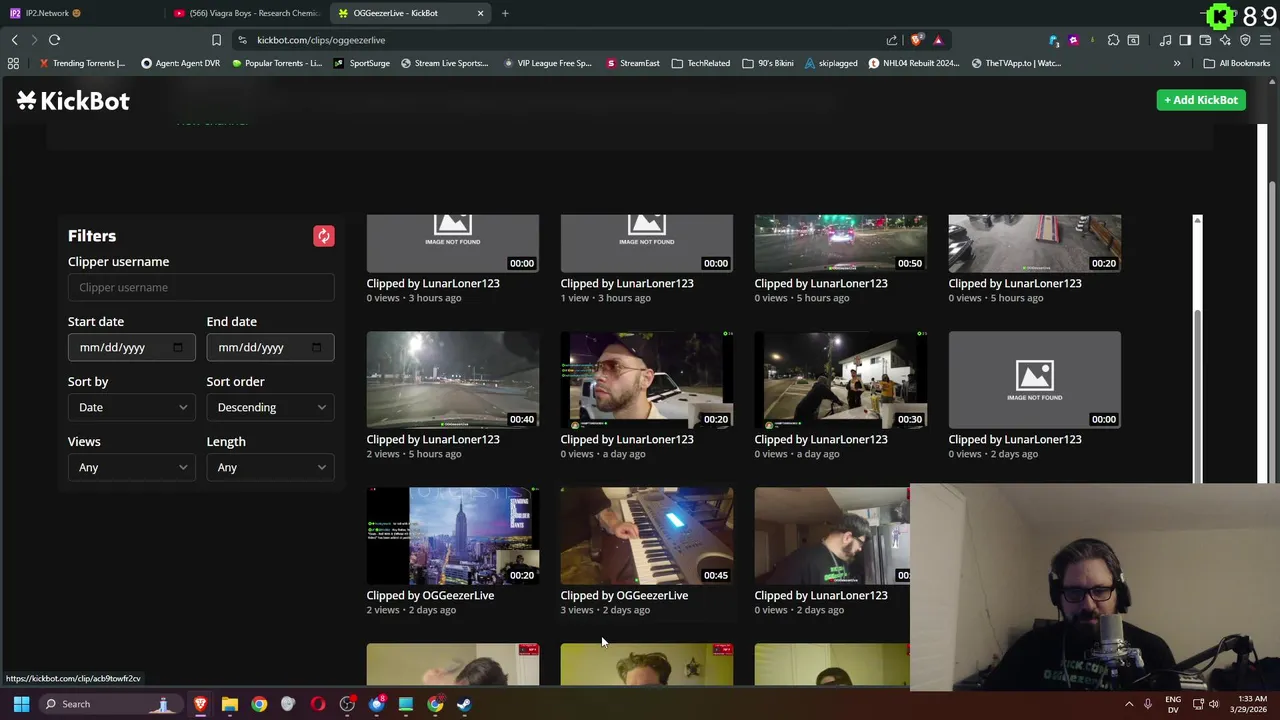This screenshot has width=1280, height=720.
Task: Open the SportSurge bookmark
Action: [362, 63]
